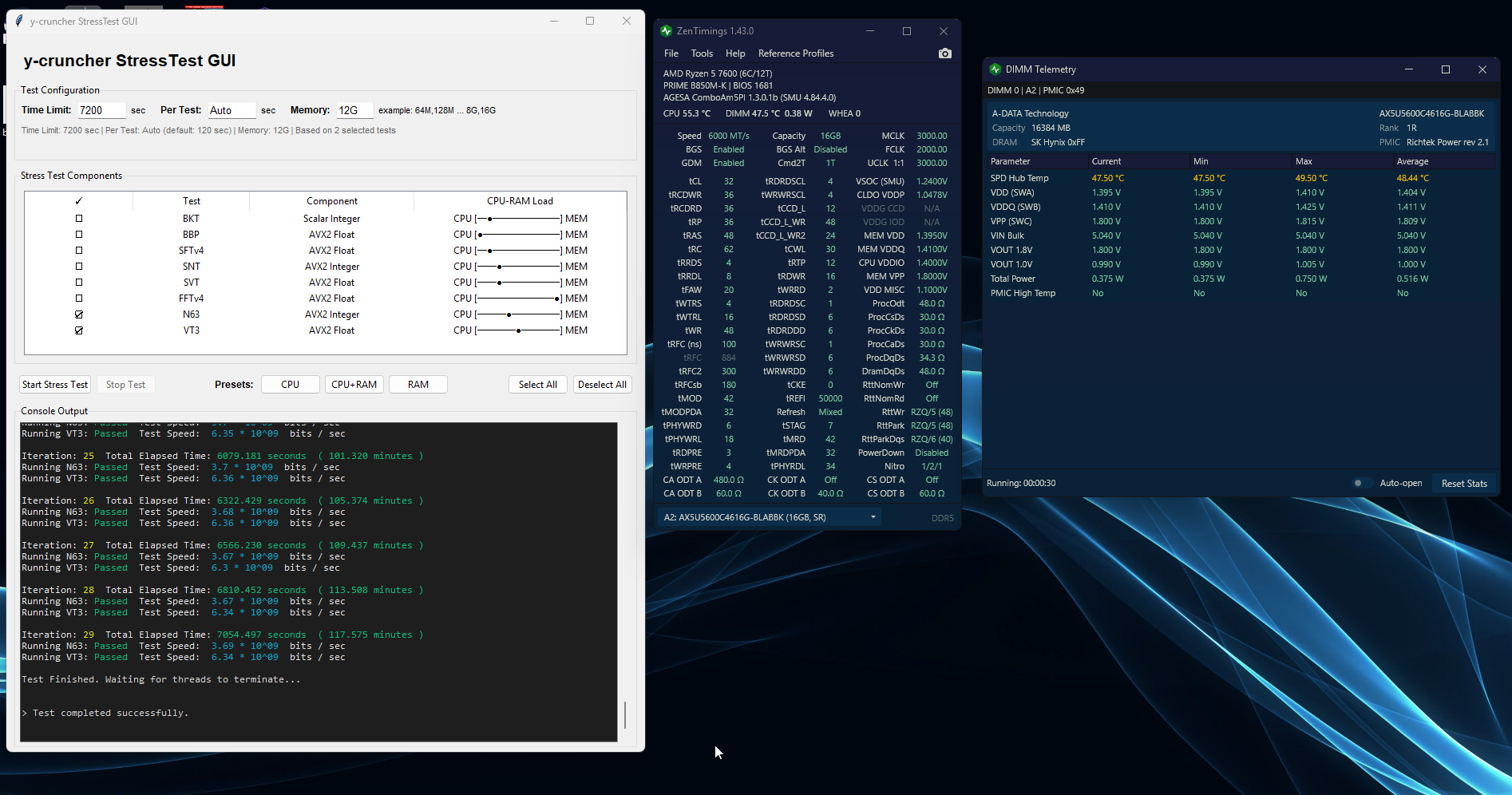Click the DIMM Telemetry app icon in its title bar
Image resolution: width=1512 pixels, height=795 pixels.
coord(995,69)
